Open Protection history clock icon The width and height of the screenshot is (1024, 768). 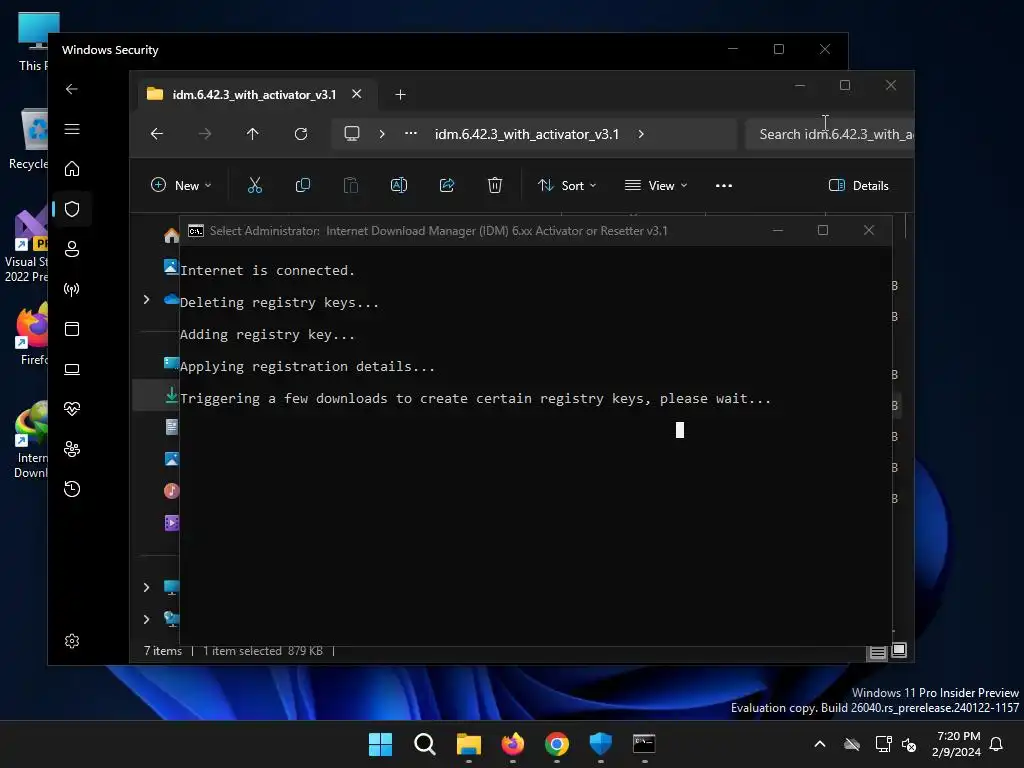point(72,489)
